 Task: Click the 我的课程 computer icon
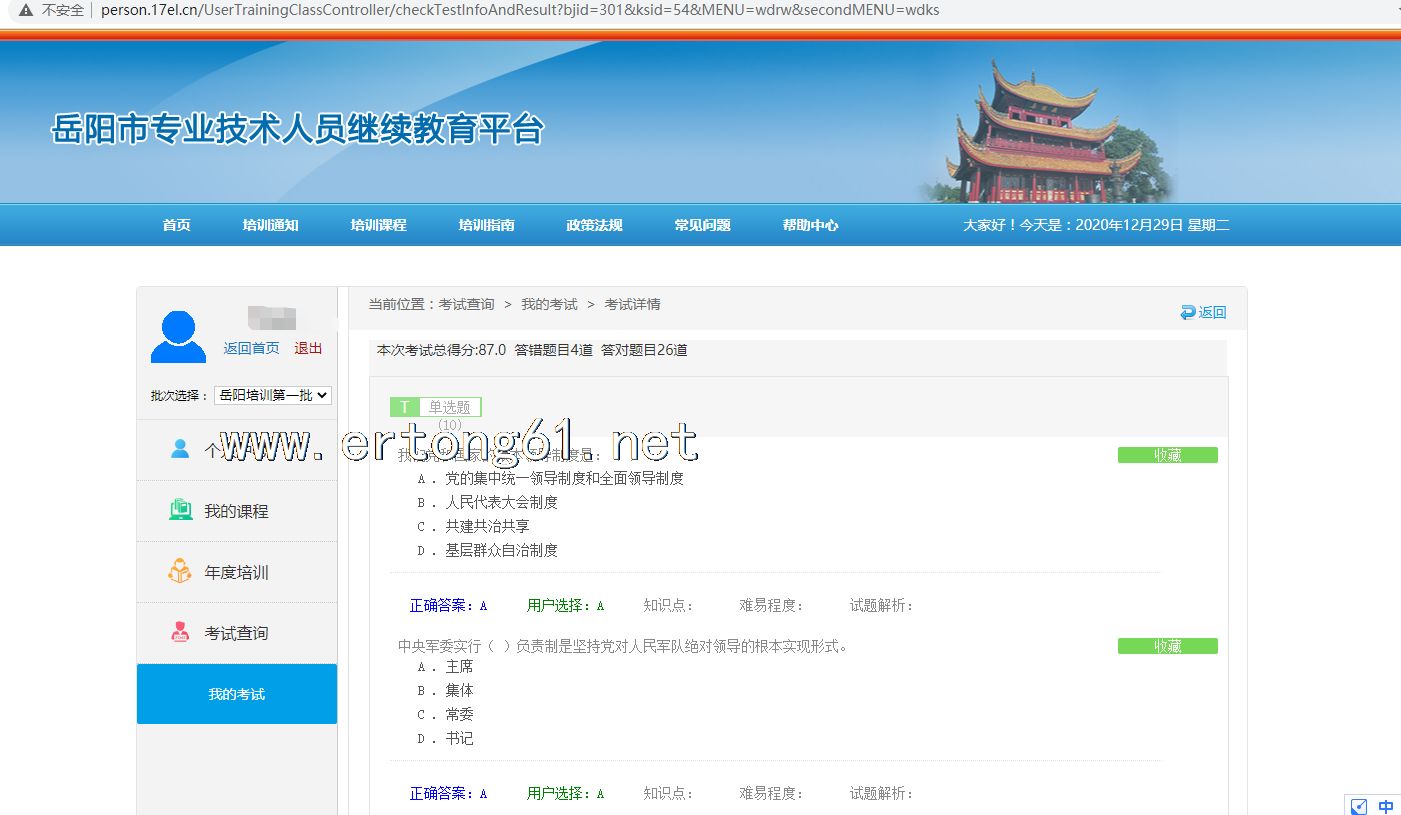click(180, 510)
